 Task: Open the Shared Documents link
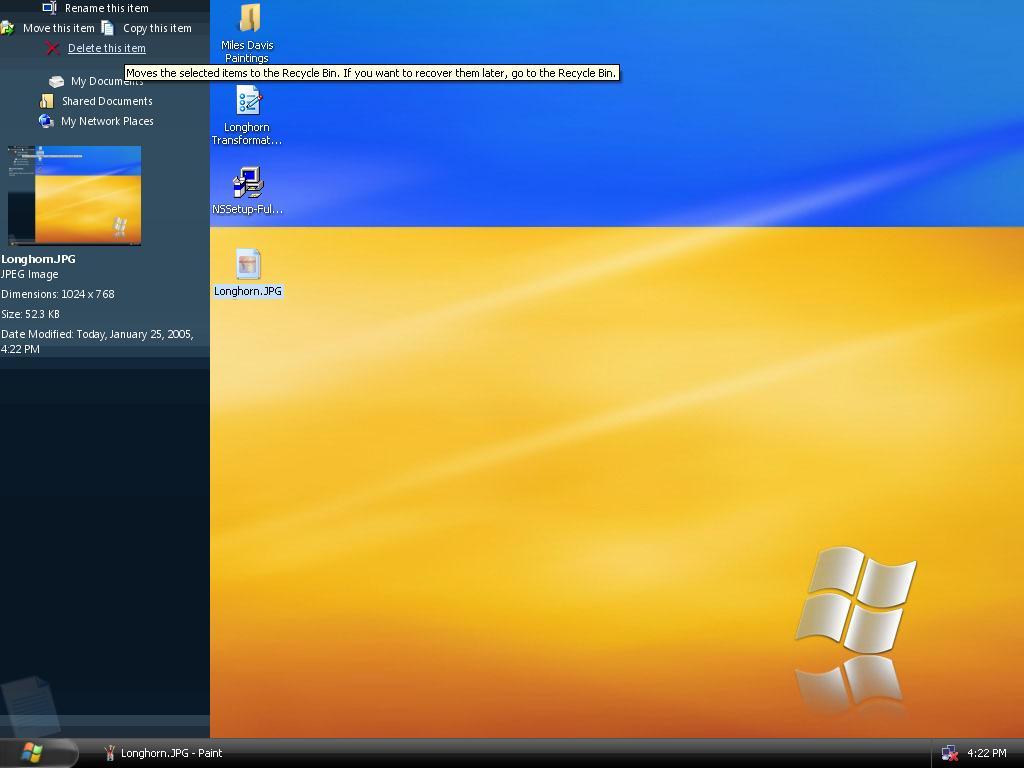[107, 101]
